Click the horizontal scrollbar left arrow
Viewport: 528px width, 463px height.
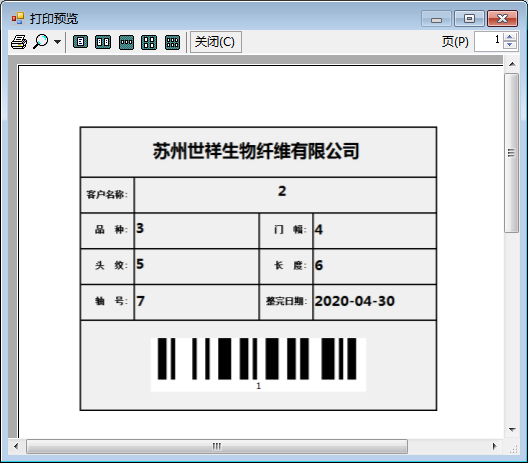(16, 447)
